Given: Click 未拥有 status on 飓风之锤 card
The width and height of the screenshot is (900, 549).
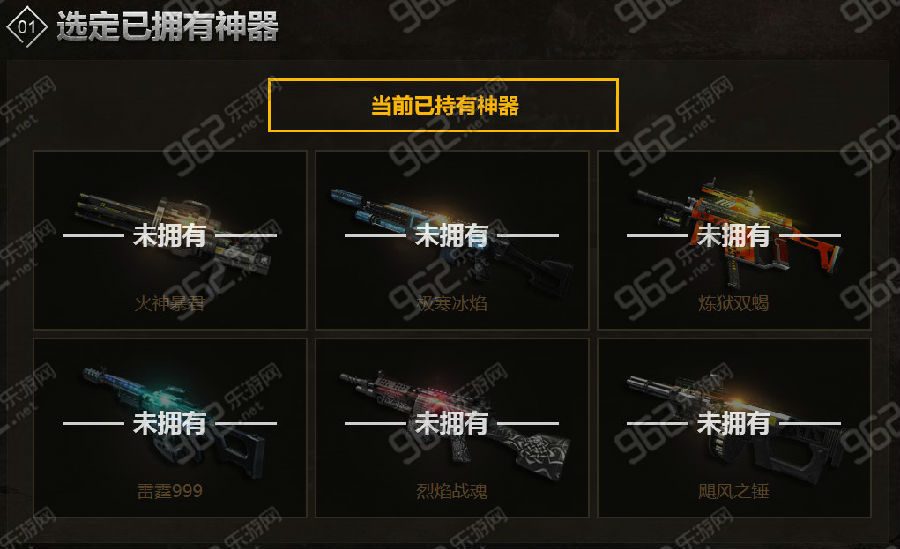Looking at the screenshot, I should click(x=734, y=424).
